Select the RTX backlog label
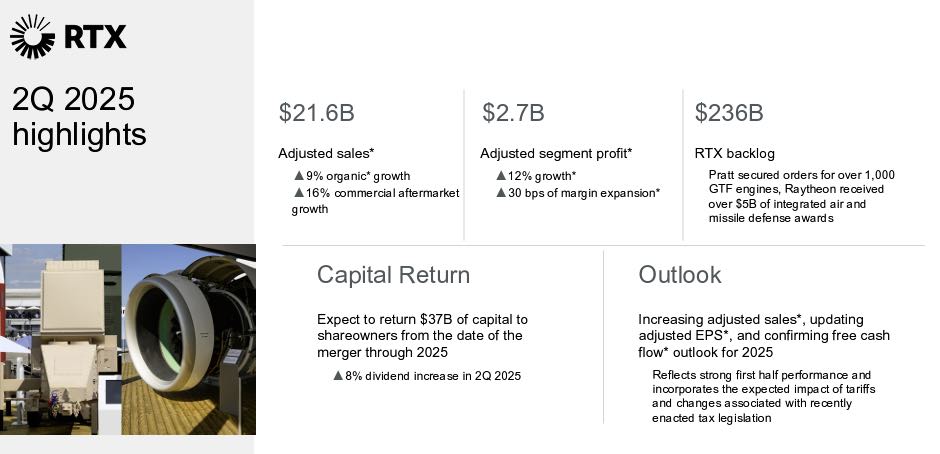 tap(734, 154)
